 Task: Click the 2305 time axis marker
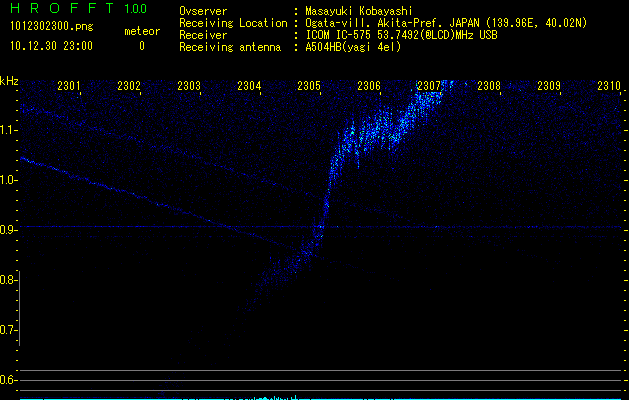(309, 86)
